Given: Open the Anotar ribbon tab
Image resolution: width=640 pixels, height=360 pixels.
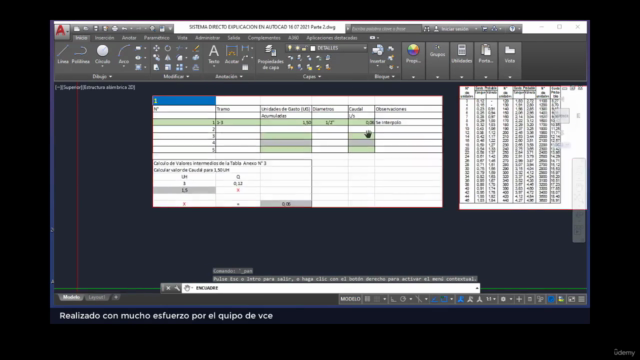Looking at the screenshot, I should (129, 38).
